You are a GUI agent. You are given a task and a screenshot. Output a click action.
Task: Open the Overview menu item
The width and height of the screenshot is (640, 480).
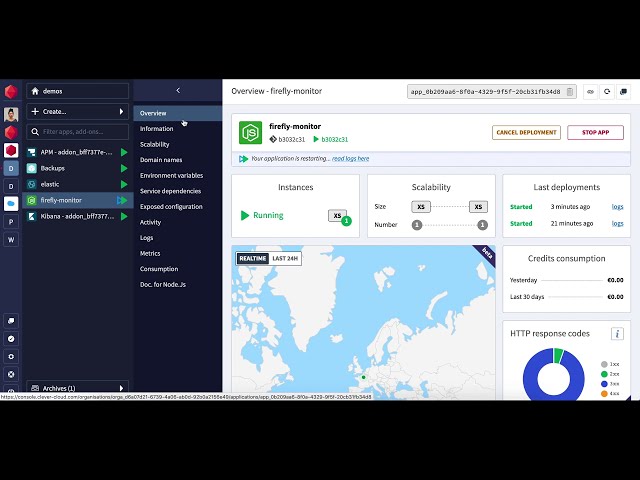point(178,113)
